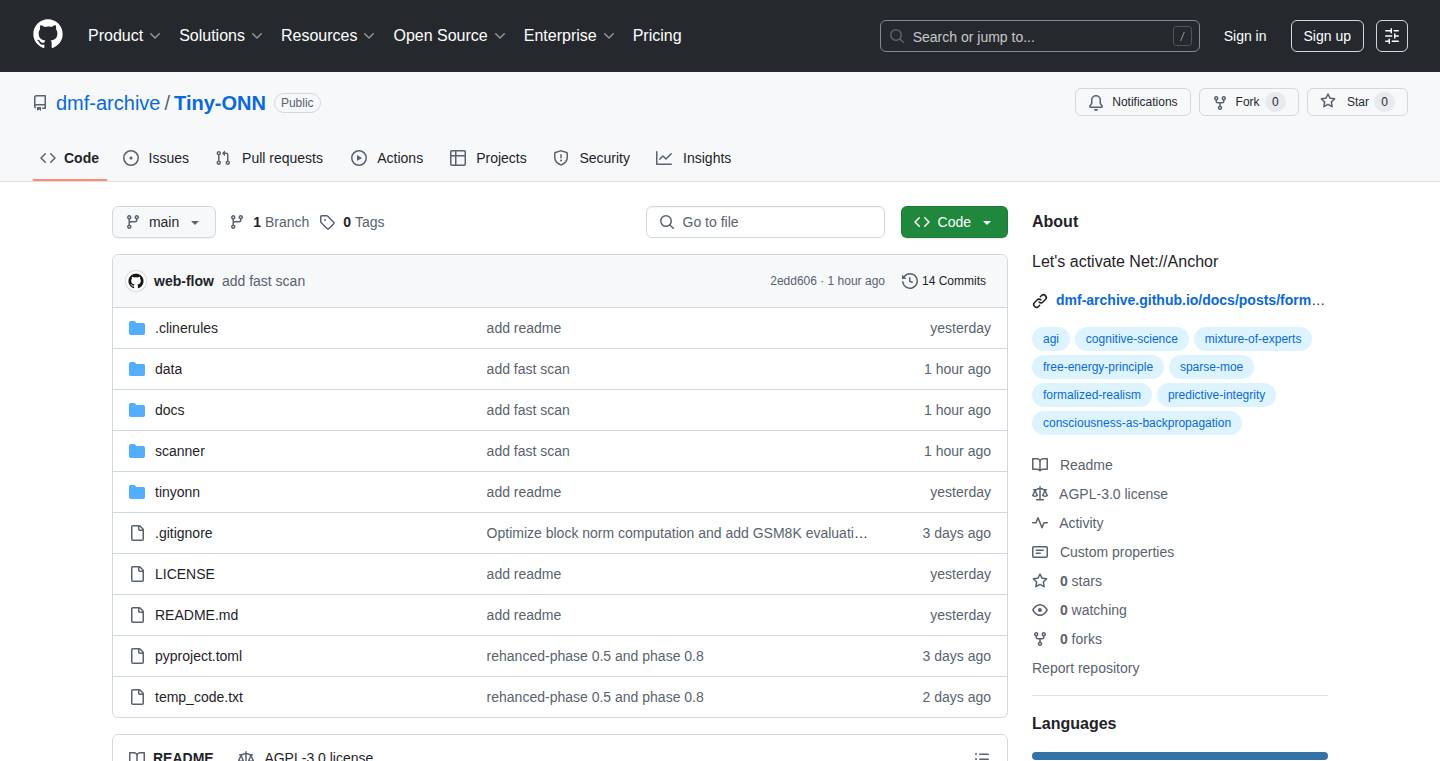Click the Report repository link
Image resolution: width=1440 pixels, height=761 pixels.
[x=1086, y=668]
